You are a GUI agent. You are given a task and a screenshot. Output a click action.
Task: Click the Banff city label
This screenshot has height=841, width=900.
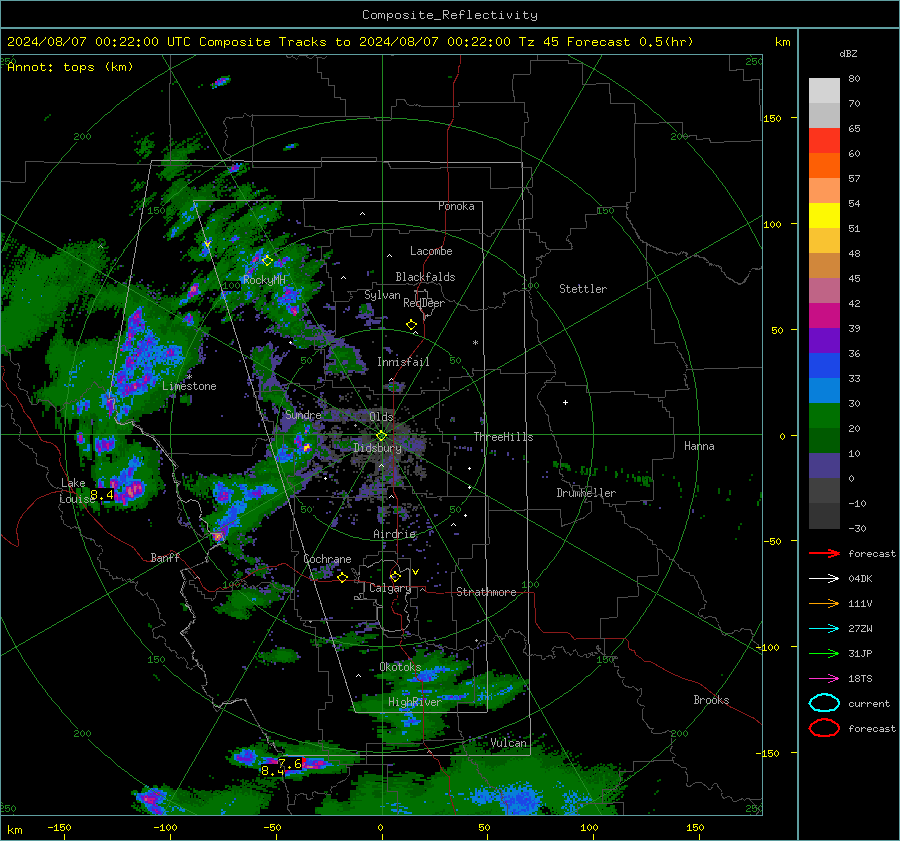pos(165,557)
